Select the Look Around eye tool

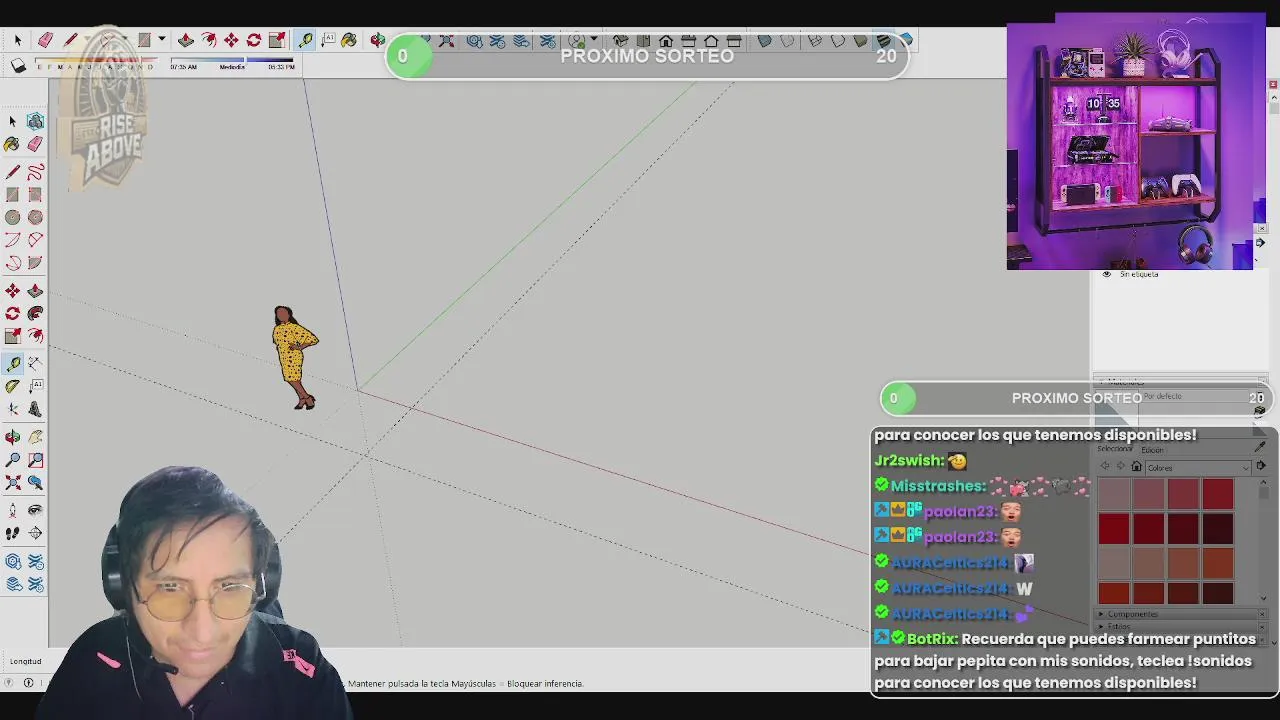(35, 510)
